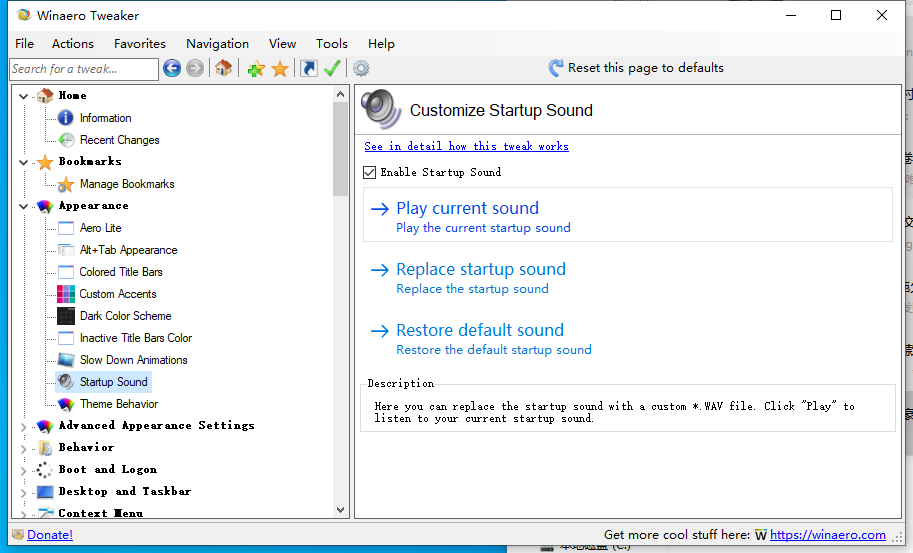Viewport: 913px width, 553px height.
Task: Expand the Context Menu tree node
Action: point(23,513)
